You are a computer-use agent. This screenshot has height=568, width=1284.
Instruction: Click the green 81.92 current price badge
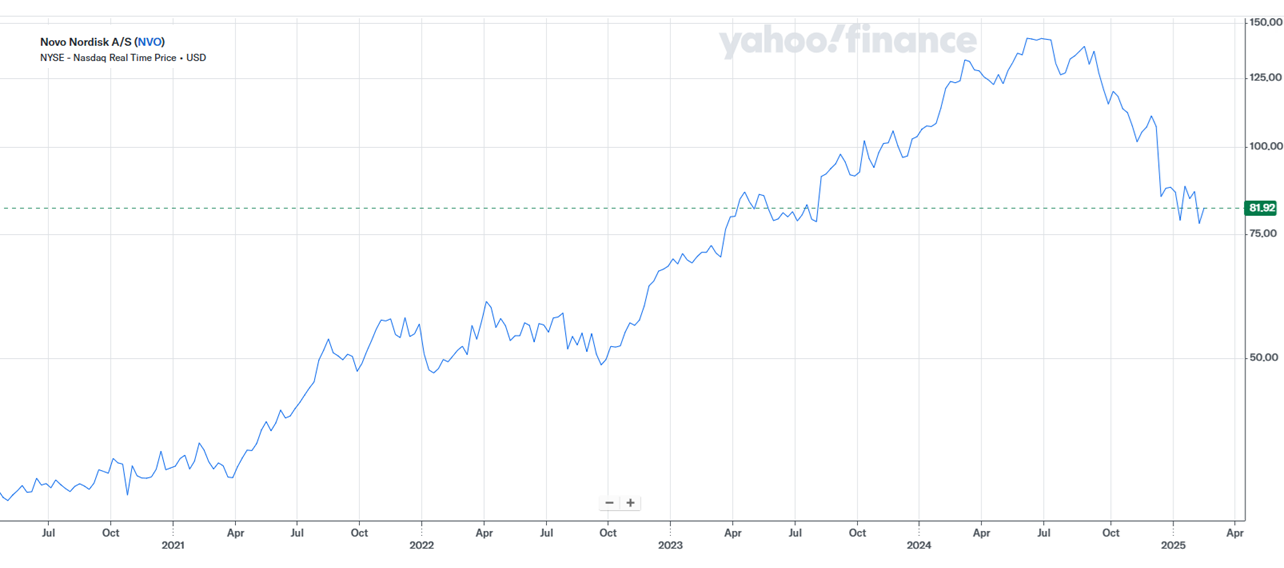[x=1261, y=208]
